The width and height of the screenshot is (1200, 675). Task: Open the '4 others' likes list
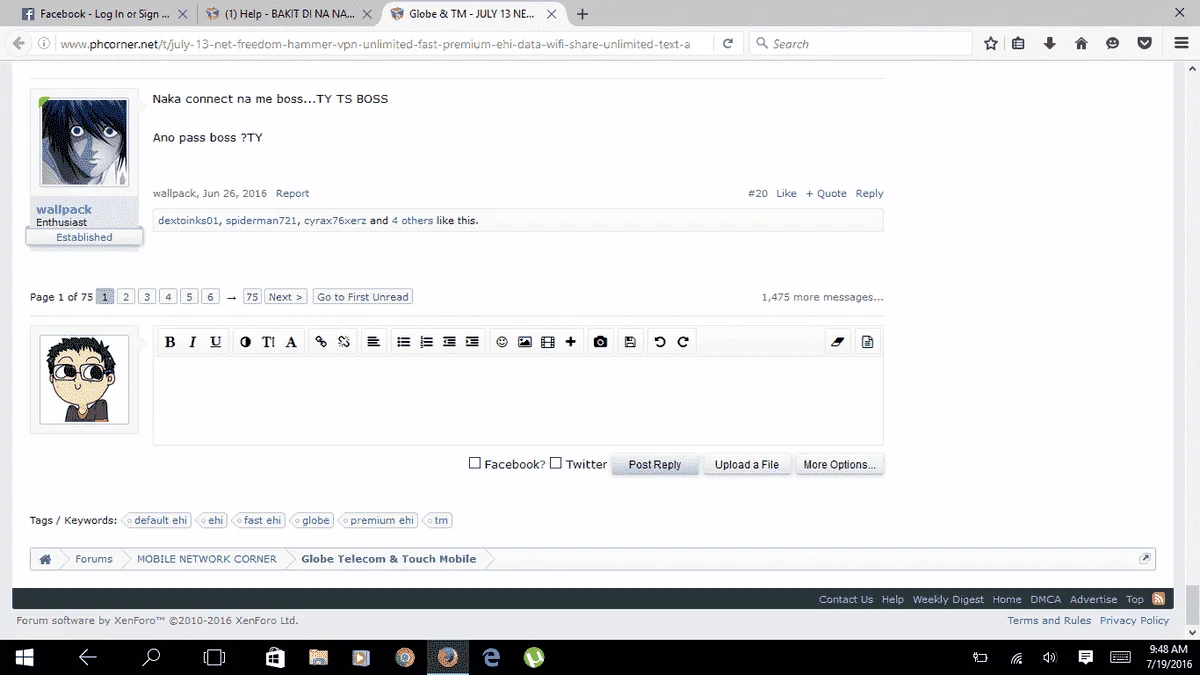click(412, 220)
